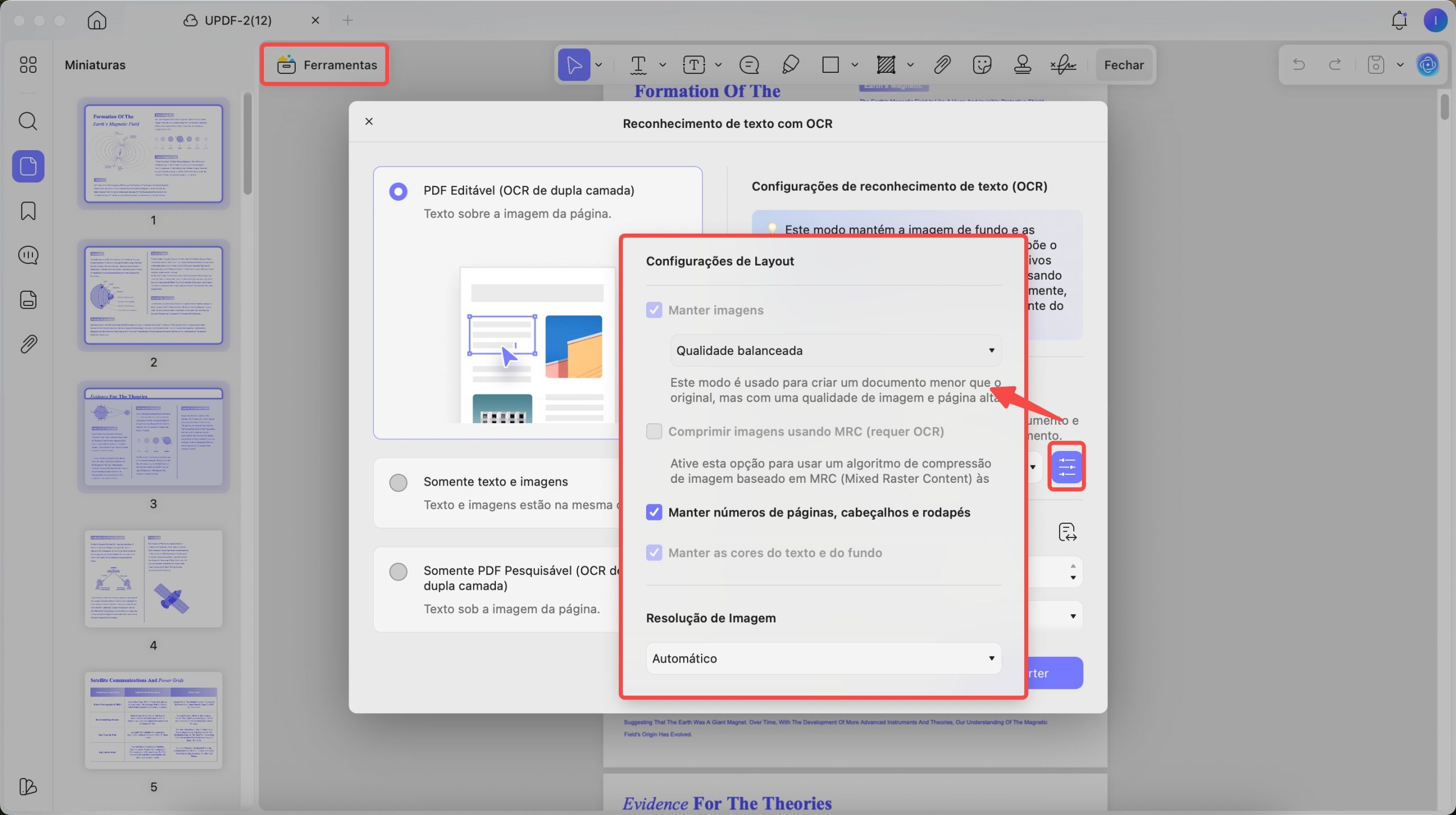Open the user profile avatar

(x=1436, y=20)
